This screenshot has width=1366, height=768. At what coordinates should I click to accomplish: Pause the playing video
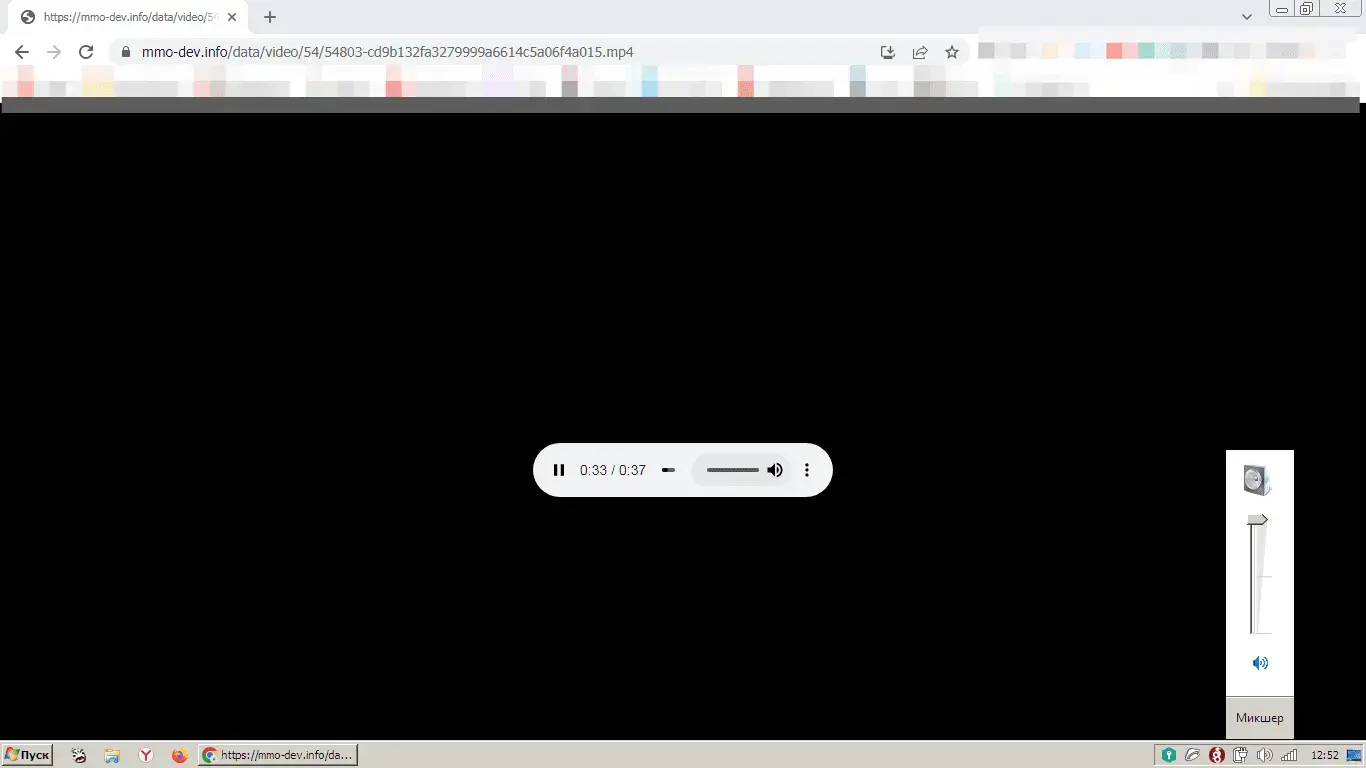coord(559,470)
